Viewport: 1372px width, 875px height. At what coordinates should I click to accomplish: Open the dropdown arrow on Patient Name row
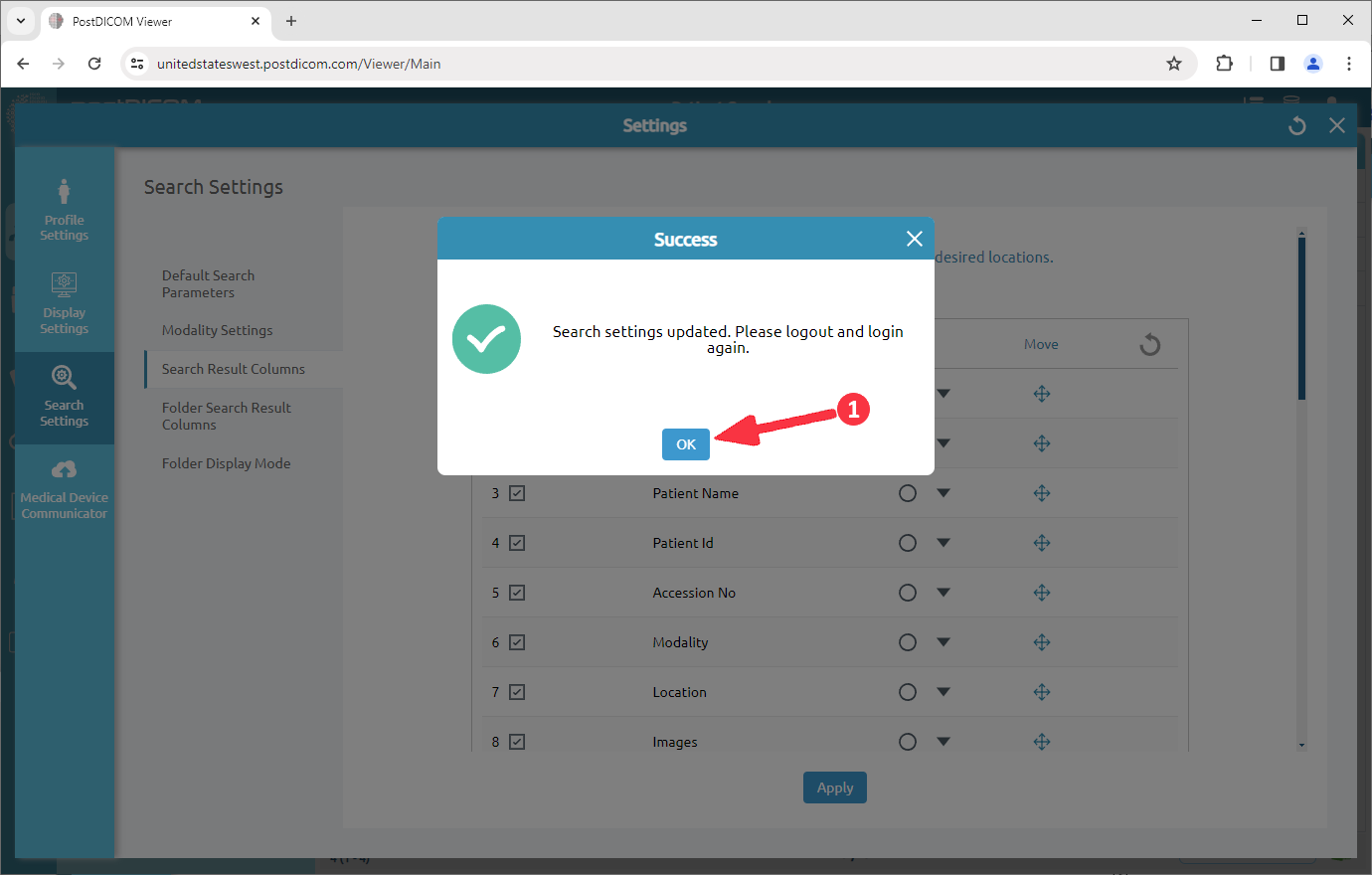point(943,492)
